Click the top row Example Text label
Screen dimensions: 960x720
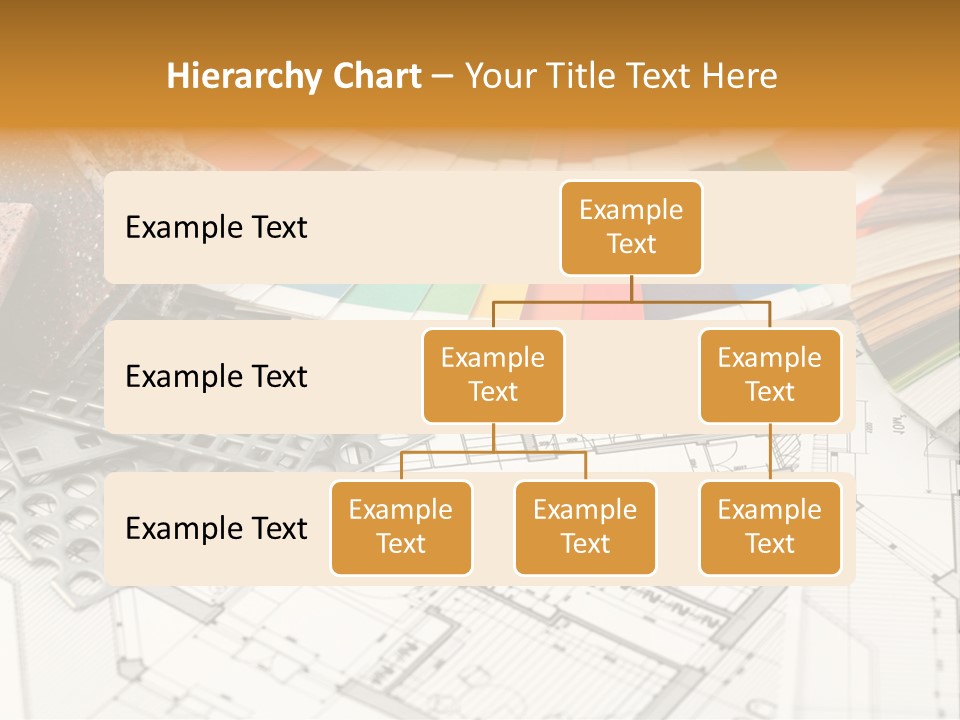click(x=215, y=228)
